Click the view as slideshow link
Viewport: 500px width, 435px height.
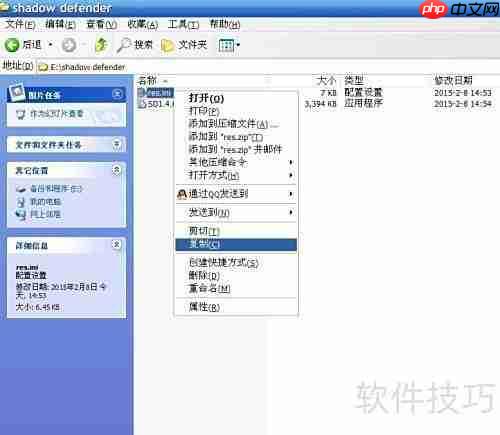(x=57, y=114)
